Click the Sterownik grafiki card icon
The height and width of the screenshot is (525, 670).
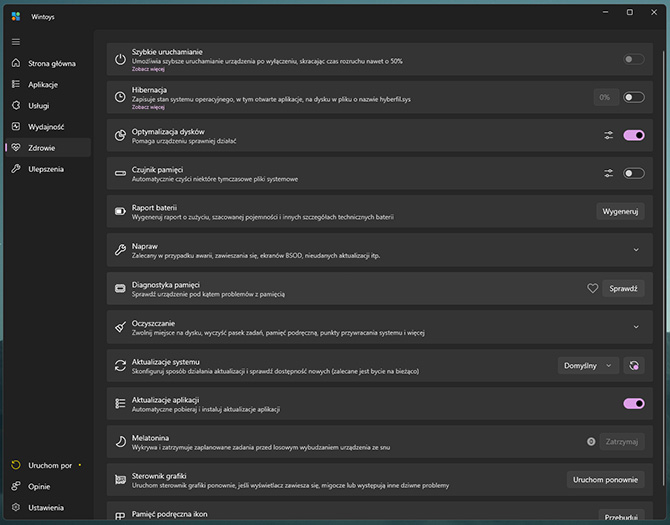[x=120, y=480]
